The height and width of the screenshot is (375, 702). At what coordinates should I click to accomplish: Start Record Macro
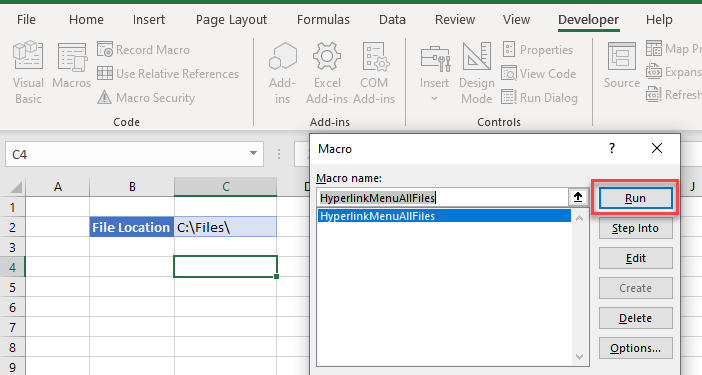(x=143, y=50)
